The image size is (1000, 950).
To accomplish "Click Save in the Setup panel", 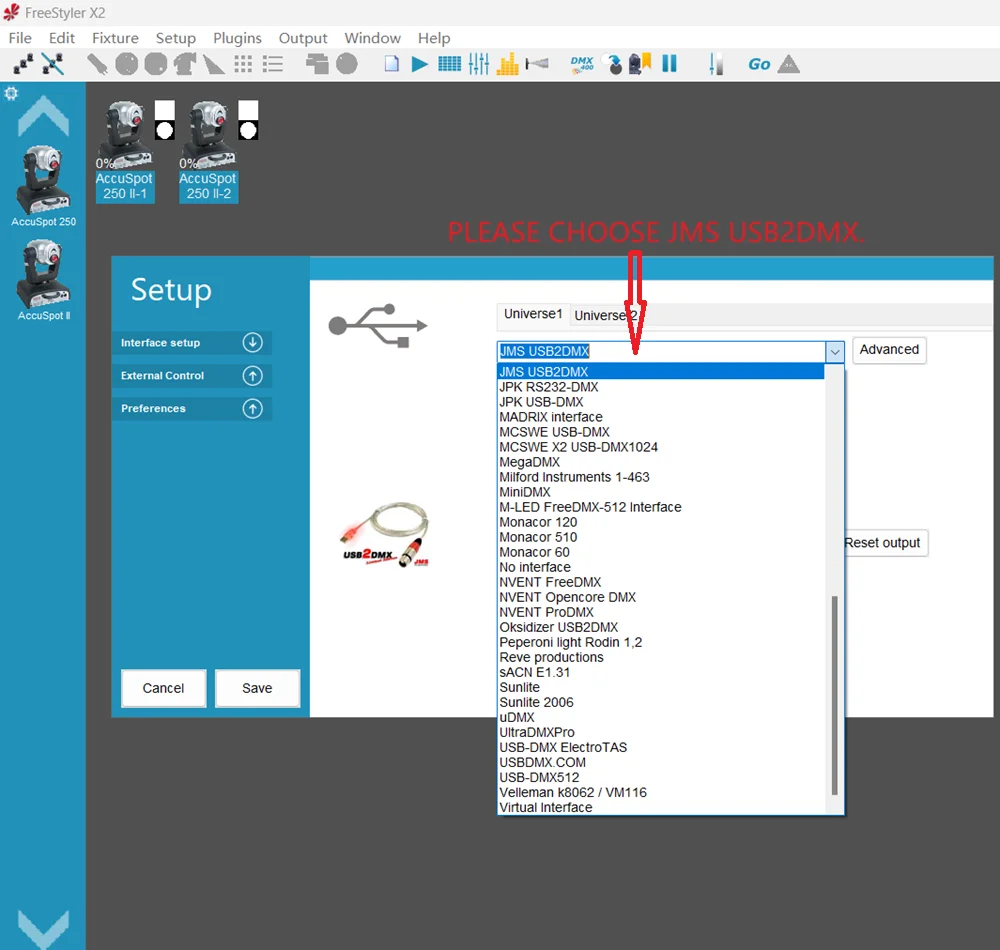I will click(x=257, y=689).
